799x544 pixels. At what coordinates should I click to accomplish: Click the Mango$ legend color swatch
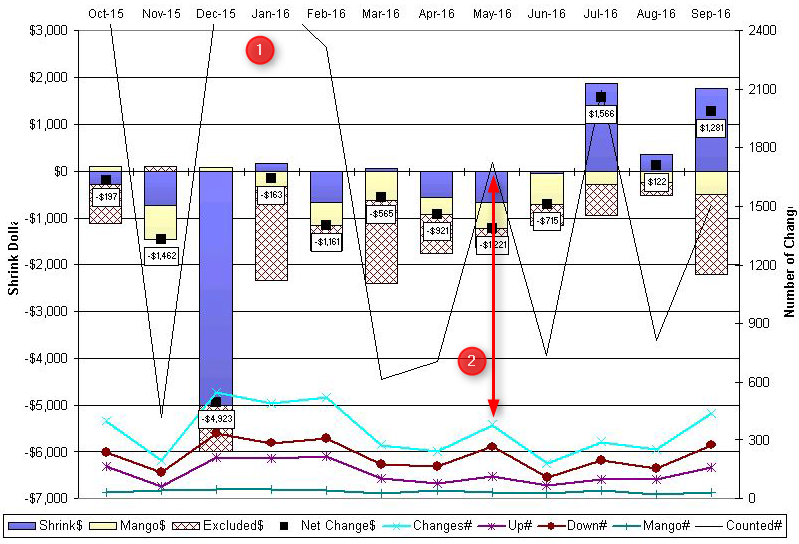click(x=103, y=526)
